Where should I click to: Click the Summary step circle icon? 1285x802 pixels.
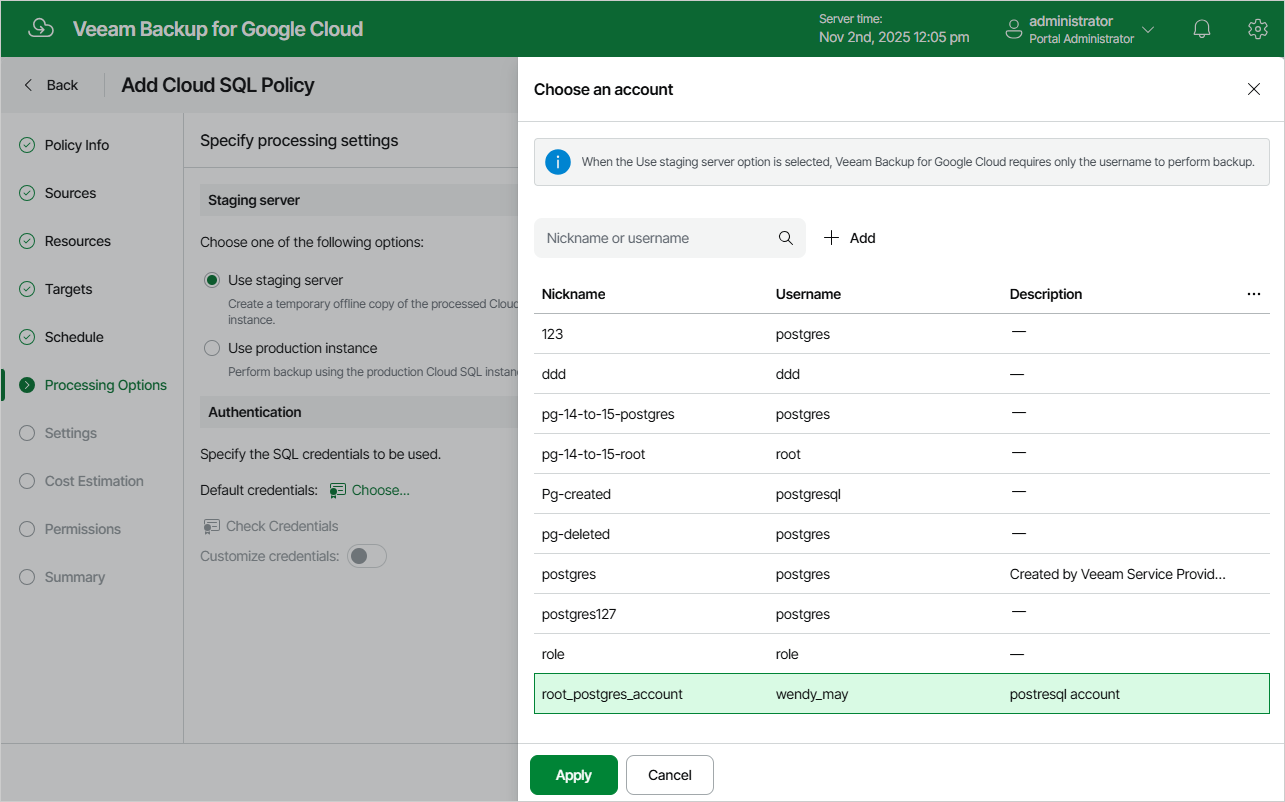[27, 577]
